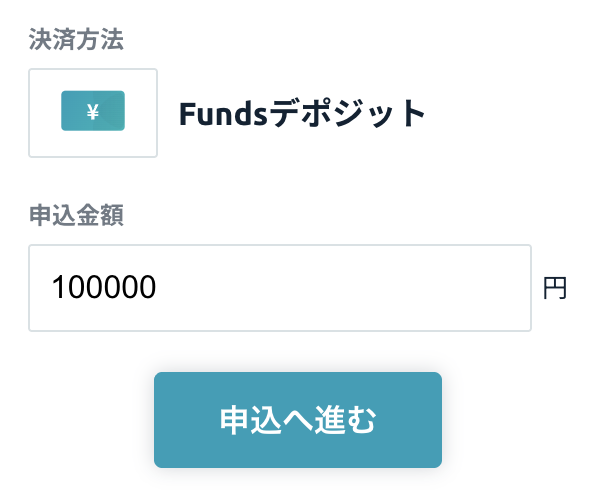Image resolution: width=604 pixels, height=500 pixels.
Task: Select the bordered payment method thumbnail
Action: (x=93, y=113)
